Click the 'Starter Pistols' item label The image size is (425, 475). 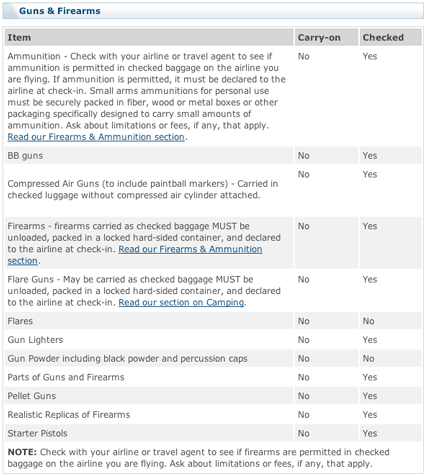tap(37, 433)
